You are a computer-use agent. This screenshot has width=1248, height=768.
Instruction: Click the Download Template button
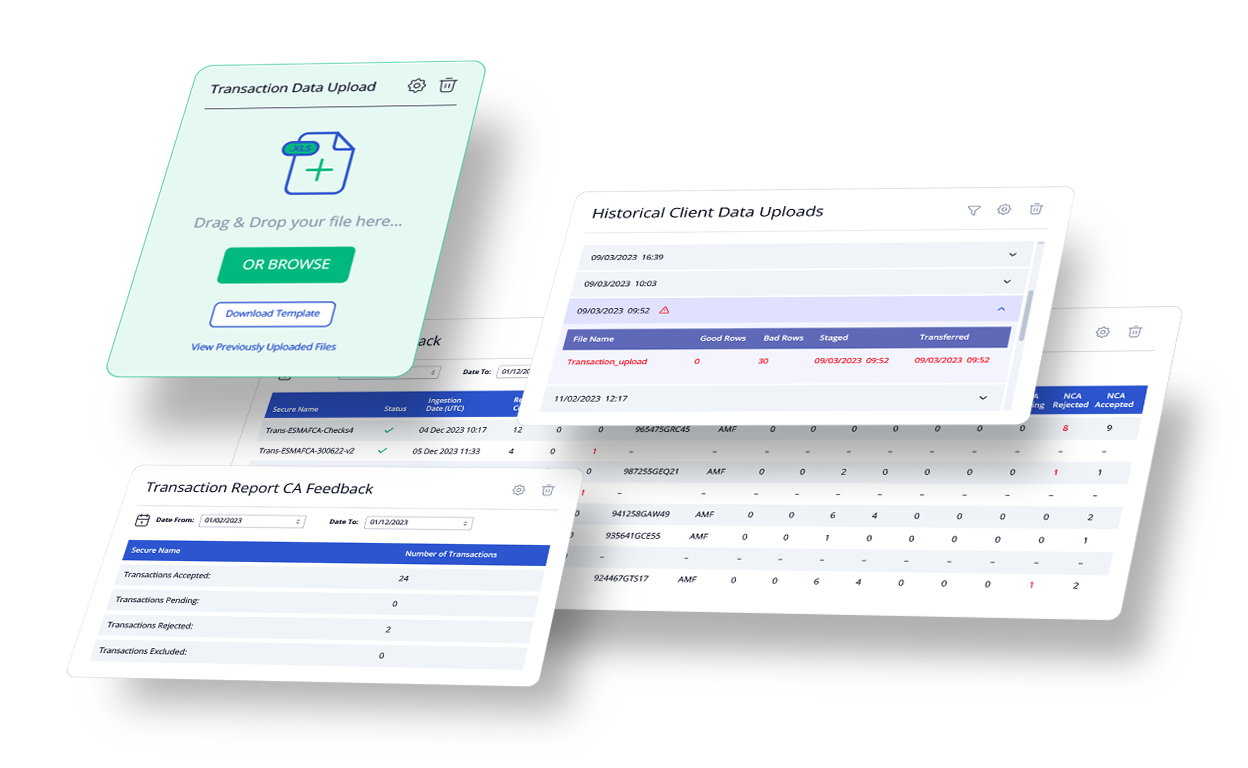(272, 314)
